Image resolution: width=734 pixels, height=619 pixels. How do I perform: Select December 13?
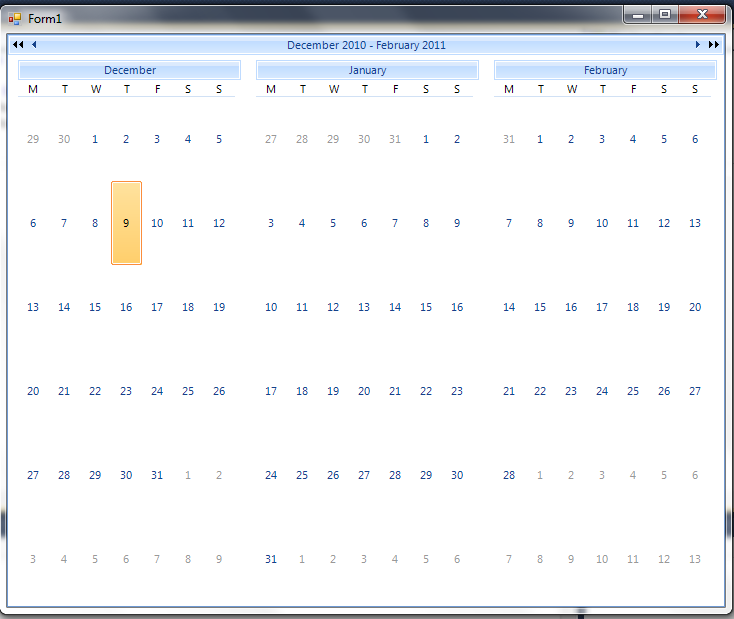pyautogui.click(x=33, y=307)
